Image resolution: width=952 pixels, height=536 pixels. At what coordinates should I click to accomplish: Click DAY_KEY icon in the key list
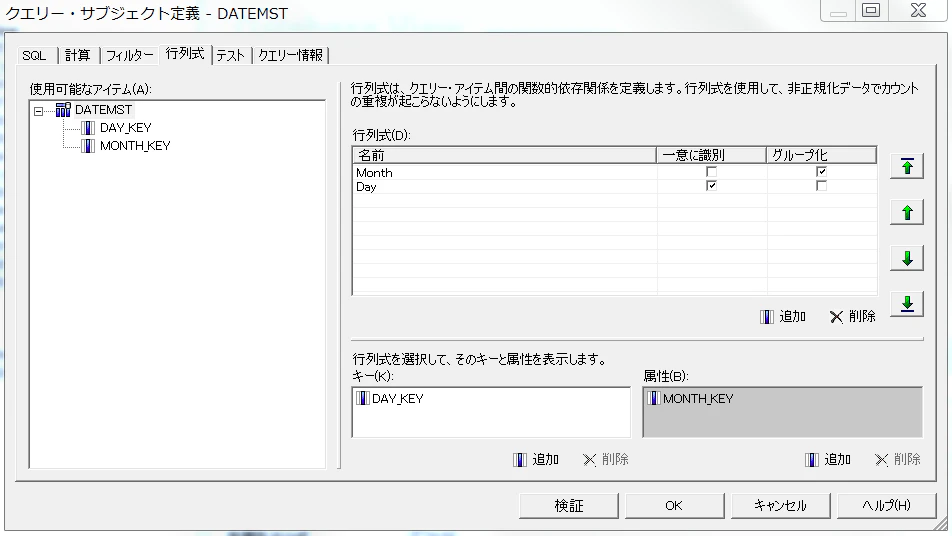pyautogui.click(x=362, y=398)
